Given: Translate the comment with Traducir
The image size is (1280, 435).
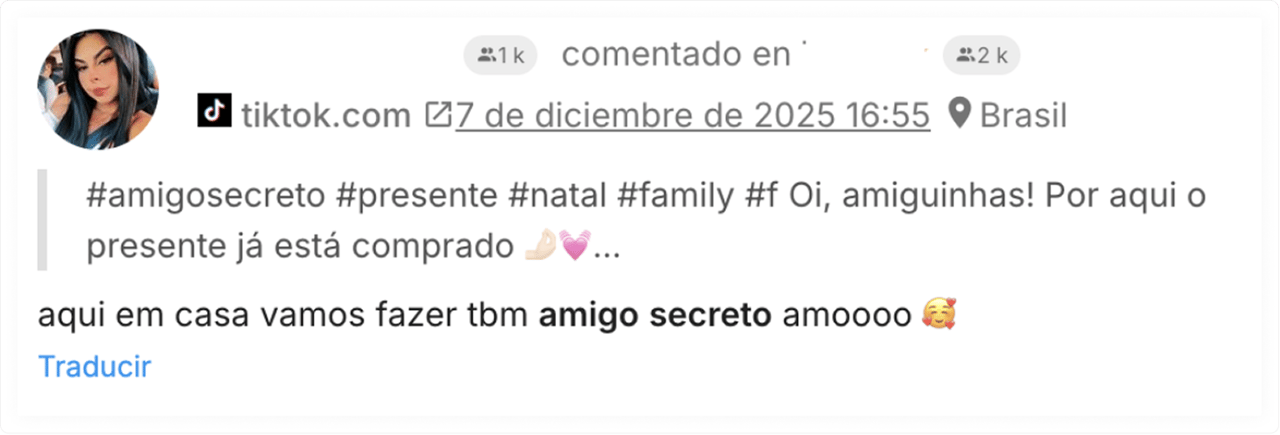Looking at the screenshot, I should [x=94, y=366].
